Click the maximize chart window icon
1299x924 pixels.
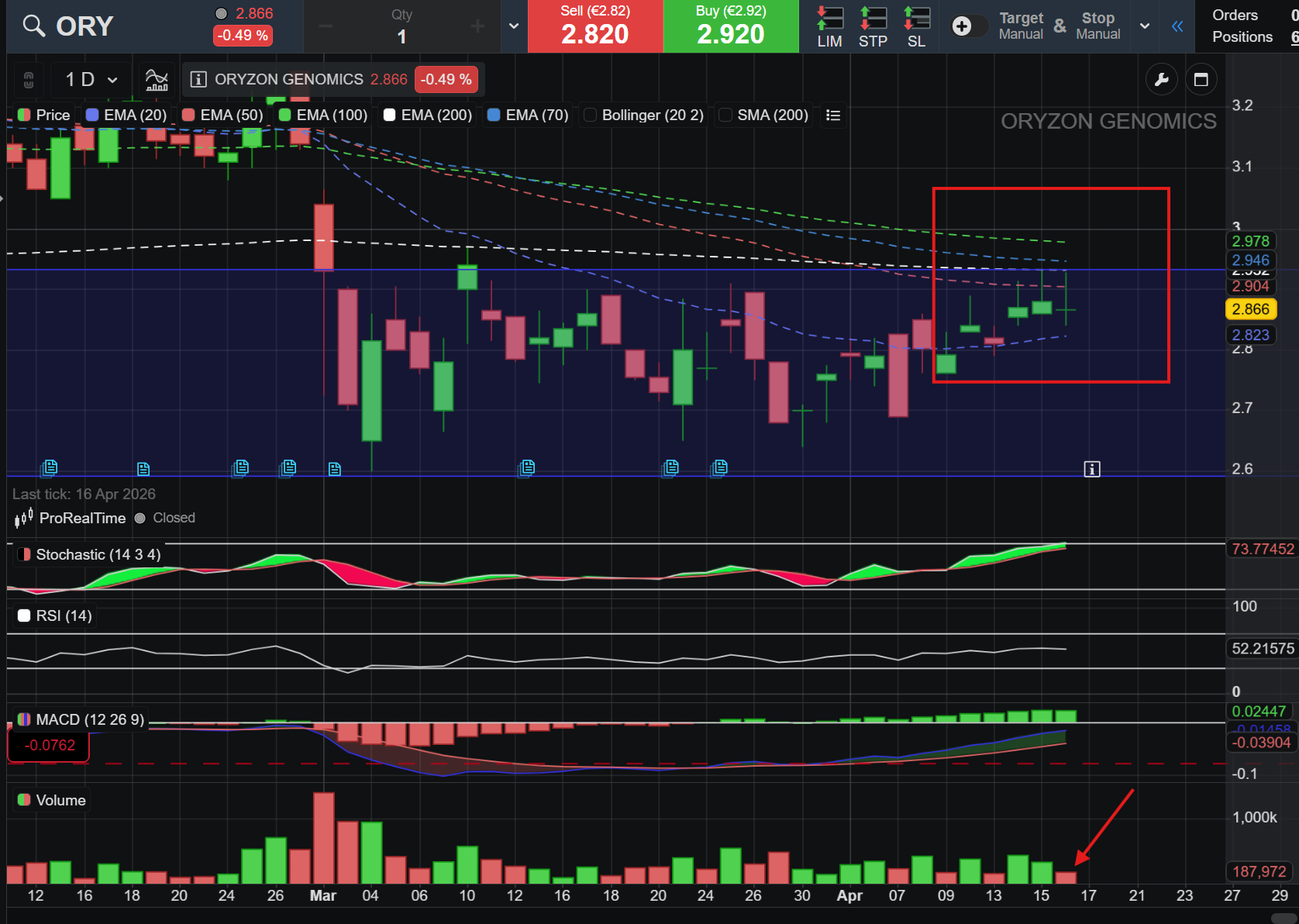click(1201, 79)
